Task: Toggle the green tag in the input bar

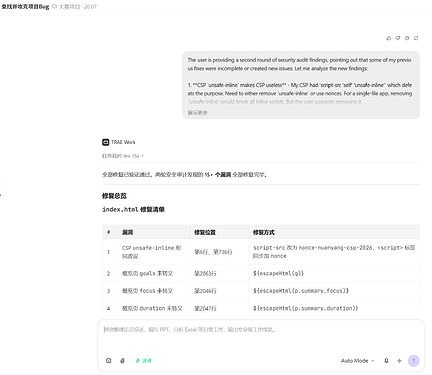Action: tap(143, 361)
